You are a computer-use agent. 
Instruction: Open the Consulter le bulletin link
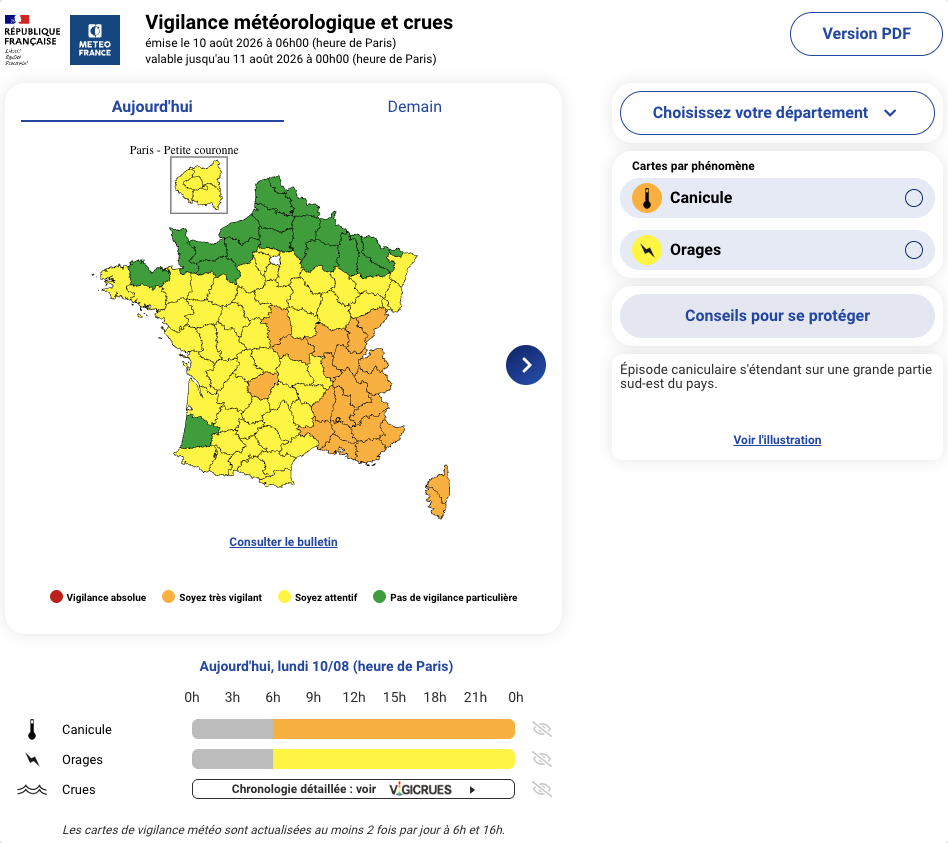coord(283,542)
